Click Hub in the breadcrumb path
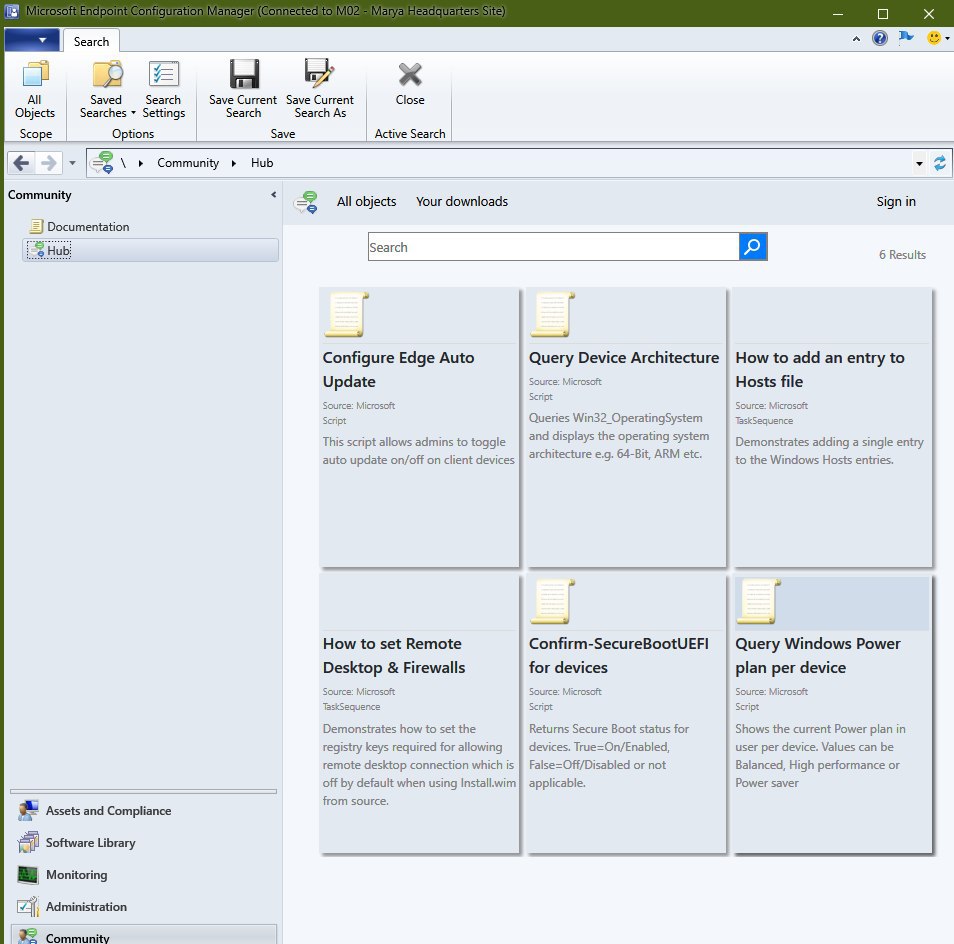Image resolution: width=954 pixels, height=944 pixels. [x=262, y=163]
